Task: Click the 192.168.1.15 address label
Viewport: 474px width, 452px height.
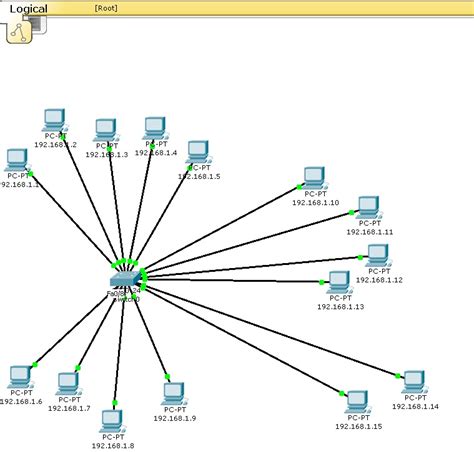Action: 359,426
